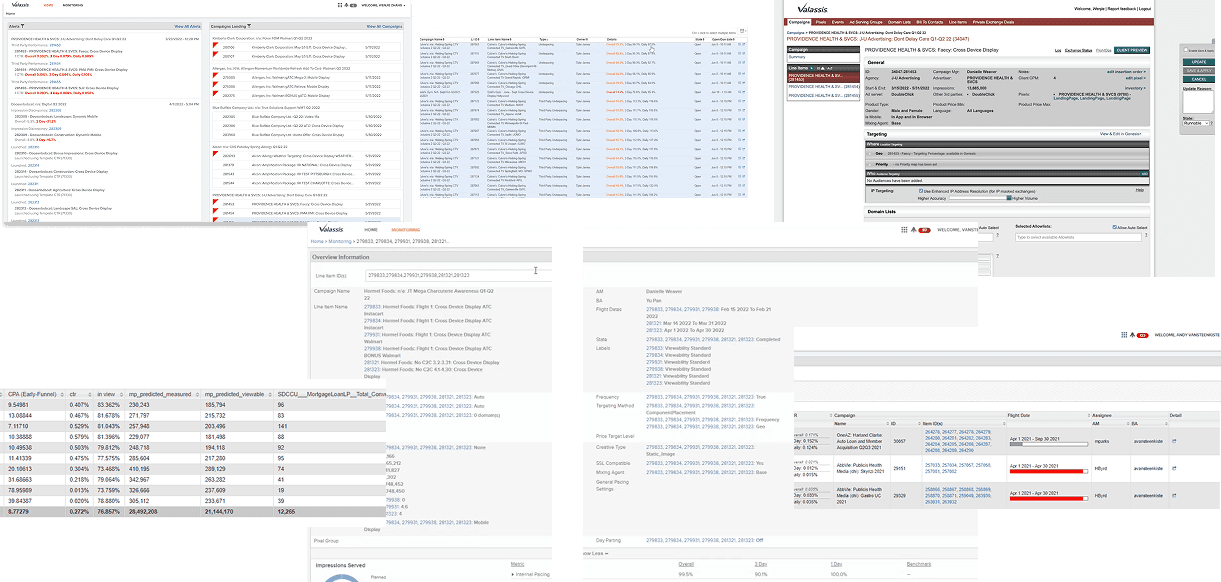Sort by the BA column arrows
The height and width of the screenshot is (582, 1221).
click(x=1166, y=424)
